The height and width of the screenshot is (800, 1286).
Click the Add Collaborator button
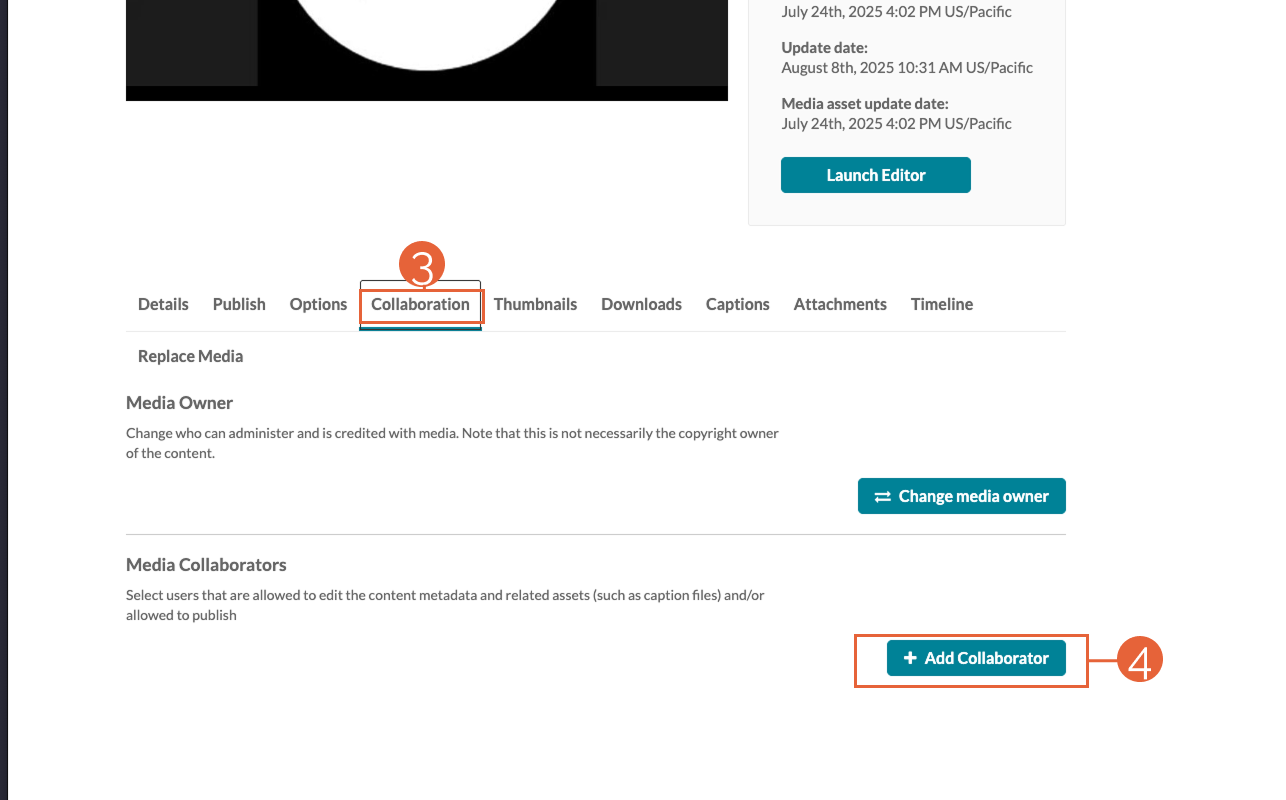click(976, 658)
